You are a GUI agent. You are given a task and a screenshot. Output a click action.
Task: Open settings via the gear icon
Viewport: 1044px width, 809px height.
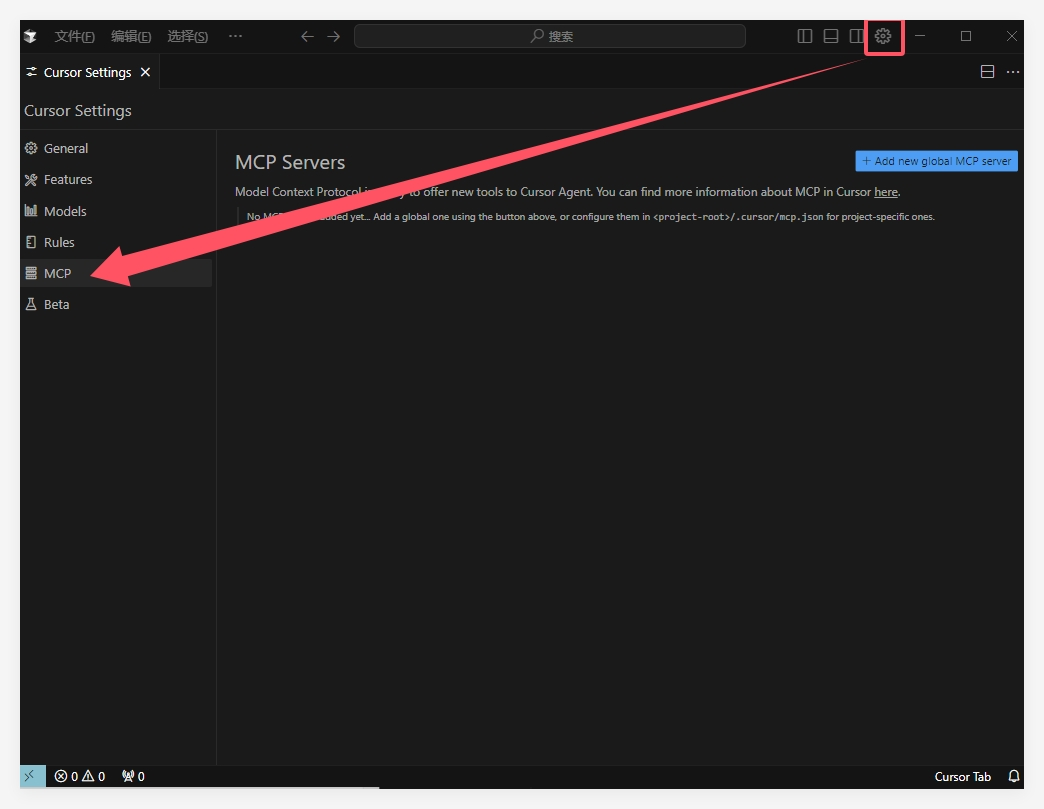pos(882,36)
